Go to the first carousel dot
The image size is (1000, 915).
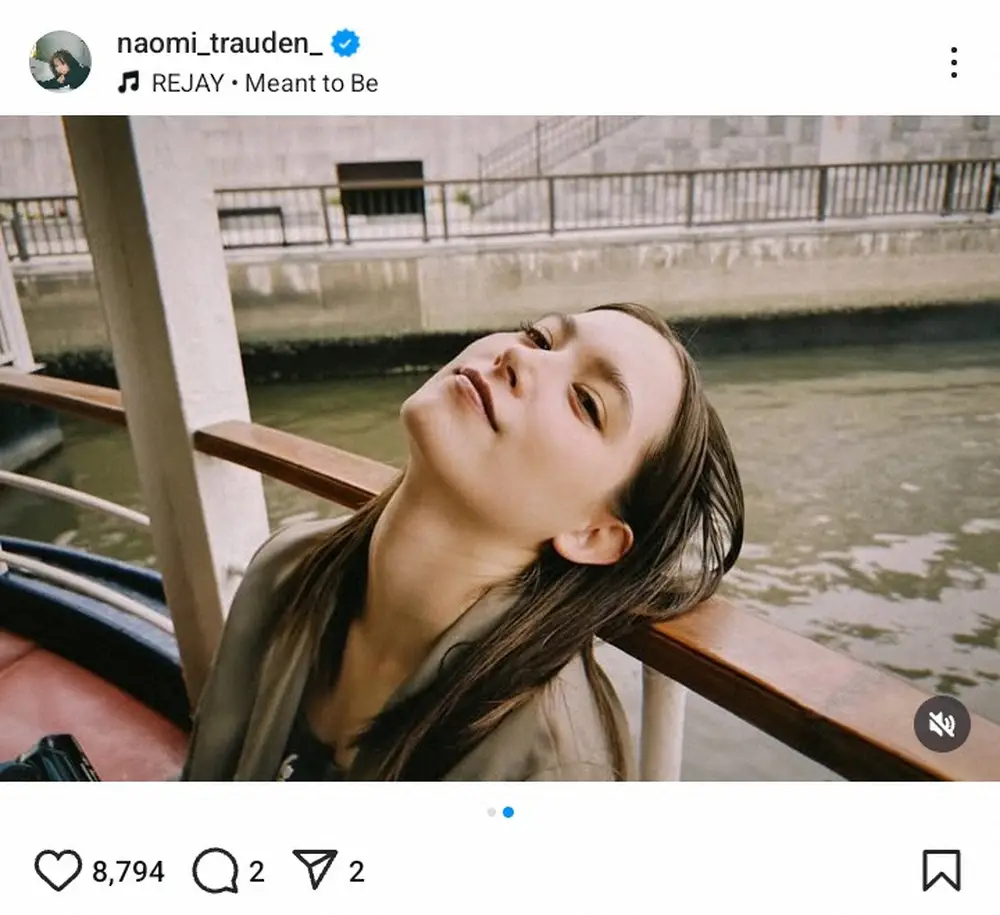(x=491, y=812)
